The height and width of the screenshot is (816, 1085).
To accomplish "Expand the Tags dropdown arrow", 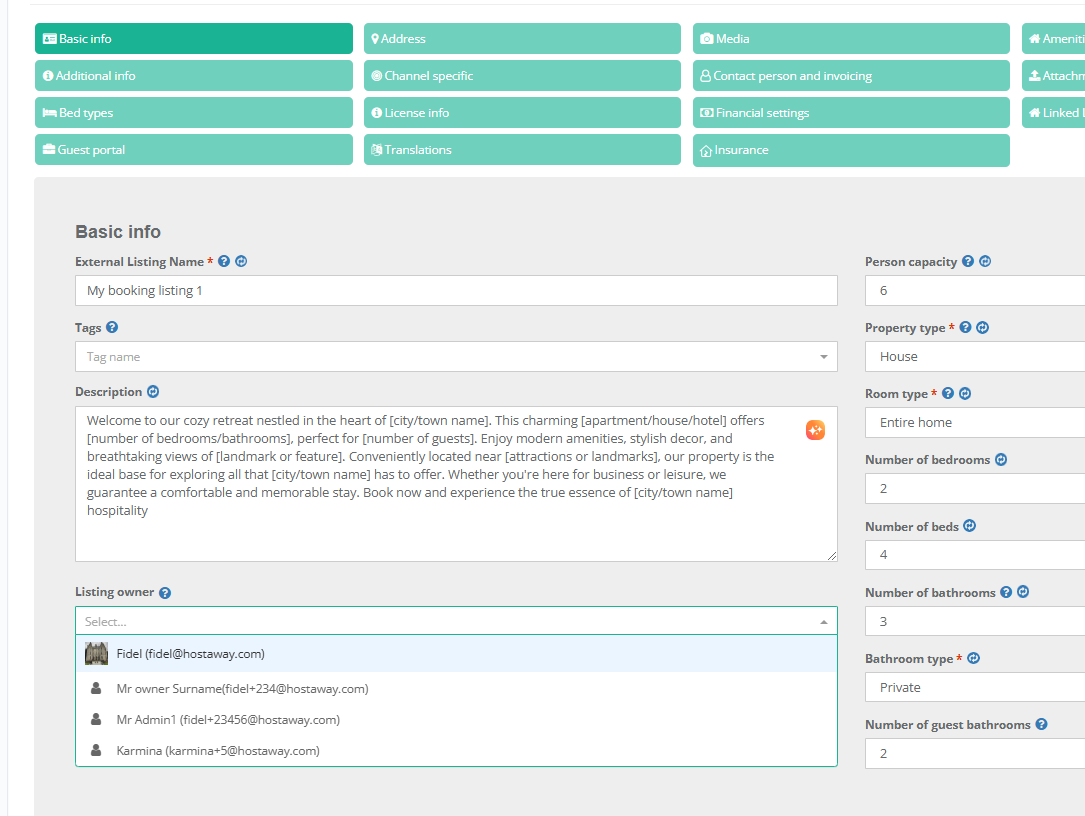I will (x=823, y=357).
